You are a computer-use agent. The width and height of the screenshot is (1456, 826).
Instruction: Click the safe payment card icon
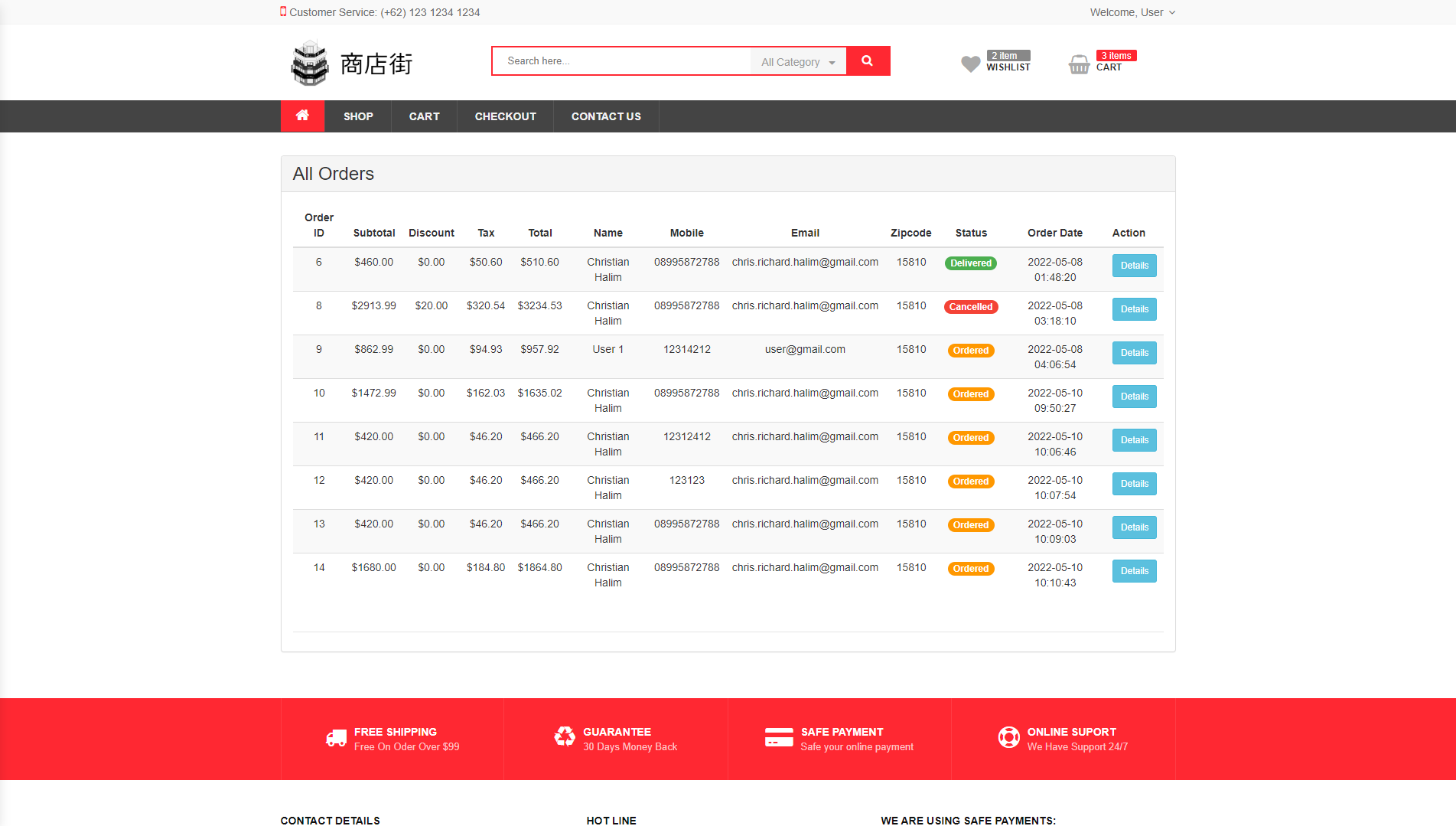click(x=779, y=737)
